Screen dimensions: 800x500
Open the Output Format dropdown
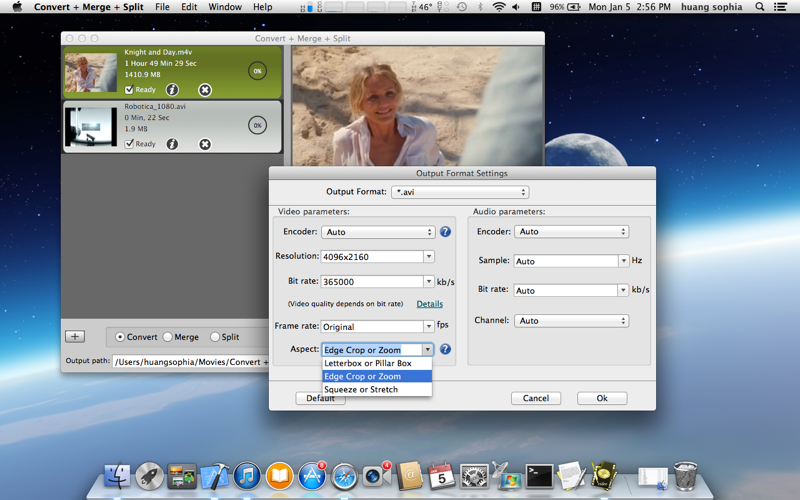460,192
